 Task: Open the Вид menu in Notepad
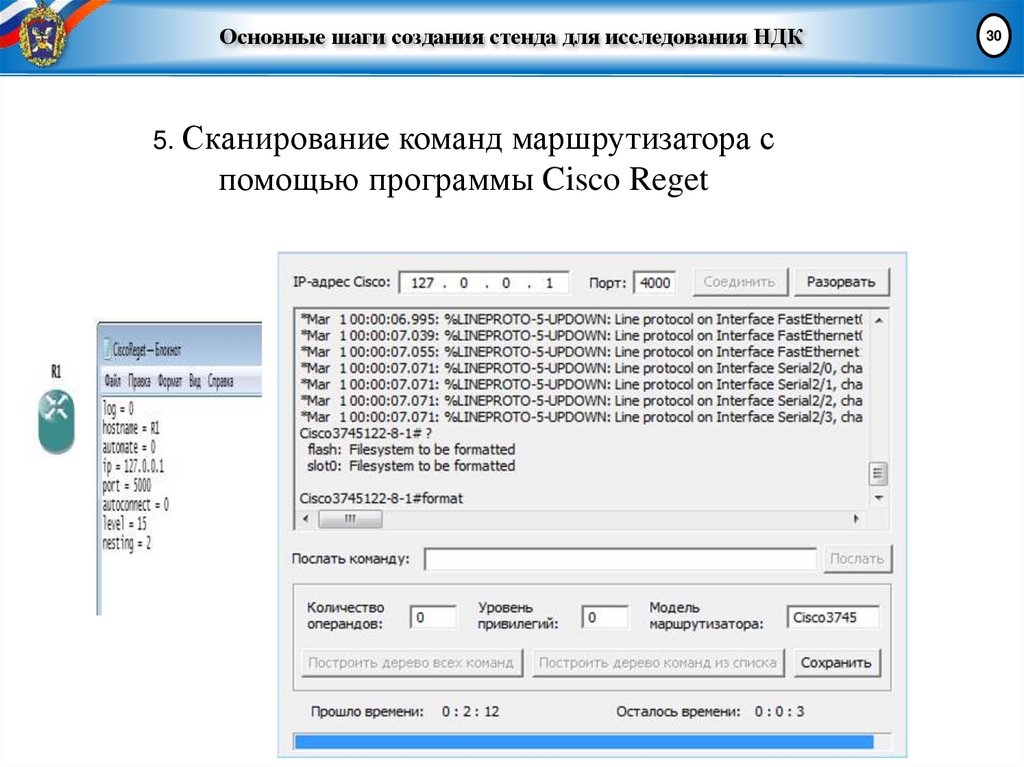click(x=197, y=381)
